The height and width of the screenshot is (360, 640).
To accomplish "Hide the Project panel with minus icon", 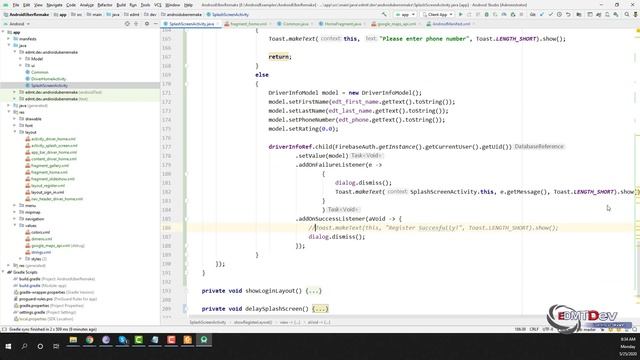I will [156, 24].
